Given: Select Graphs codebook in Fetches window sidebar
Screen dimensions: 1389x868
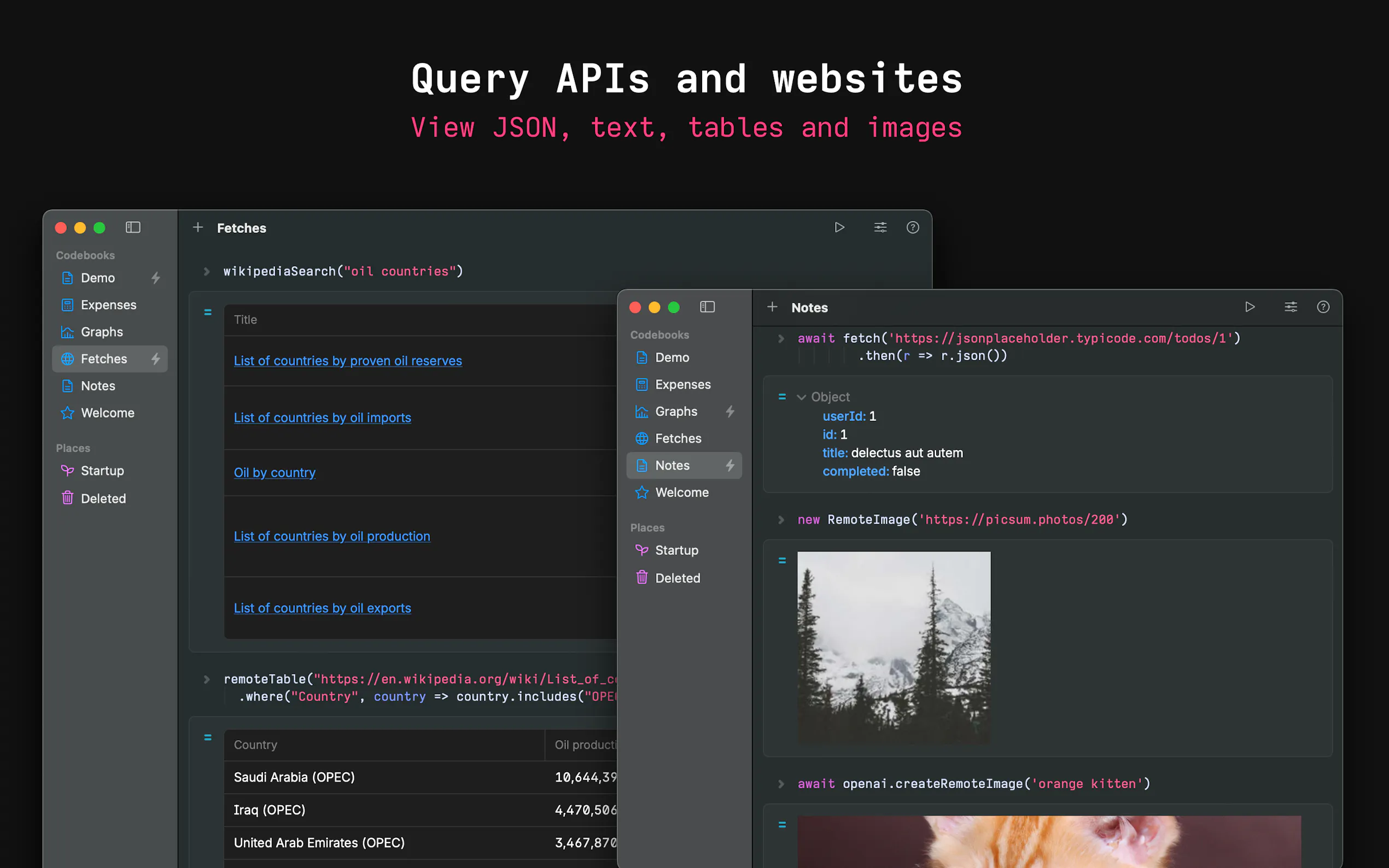Looking at the screenshot, I should pyautogui.click(x=102, y=332).
